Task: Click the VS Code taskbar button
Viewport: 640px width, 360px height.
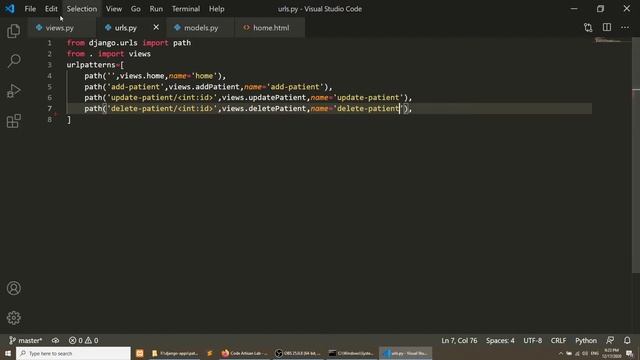Action: click(405, 353)
